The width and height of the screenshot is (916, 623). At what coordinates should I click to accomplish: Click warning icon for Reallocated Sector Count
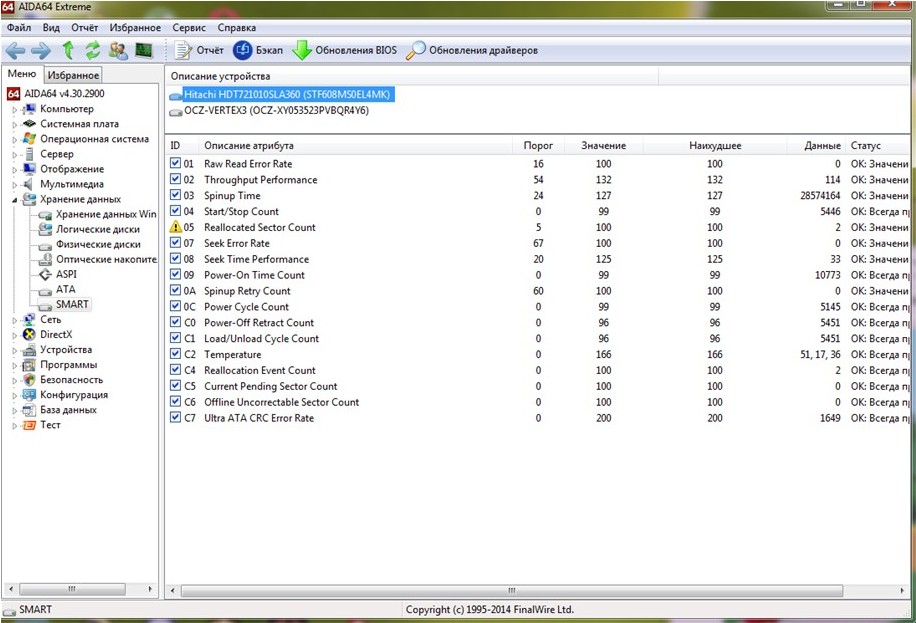pos(175,227)
